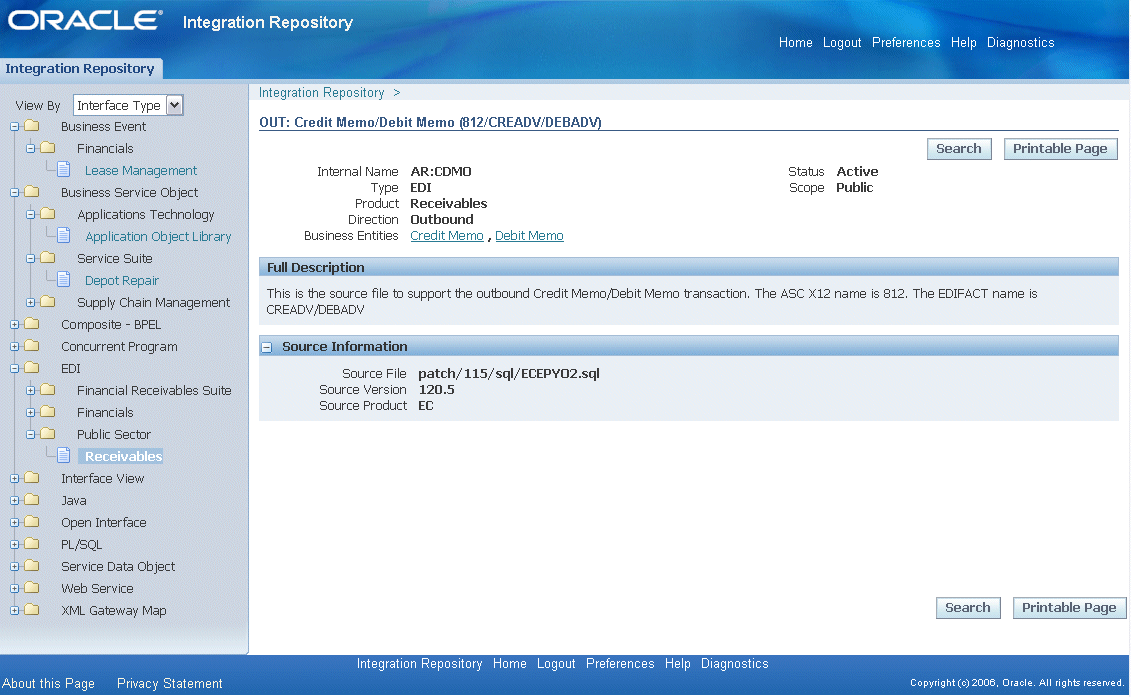Screen dimensions: 1131x697
Task: Click the footer Preferences link
Action: click(620, 664)
